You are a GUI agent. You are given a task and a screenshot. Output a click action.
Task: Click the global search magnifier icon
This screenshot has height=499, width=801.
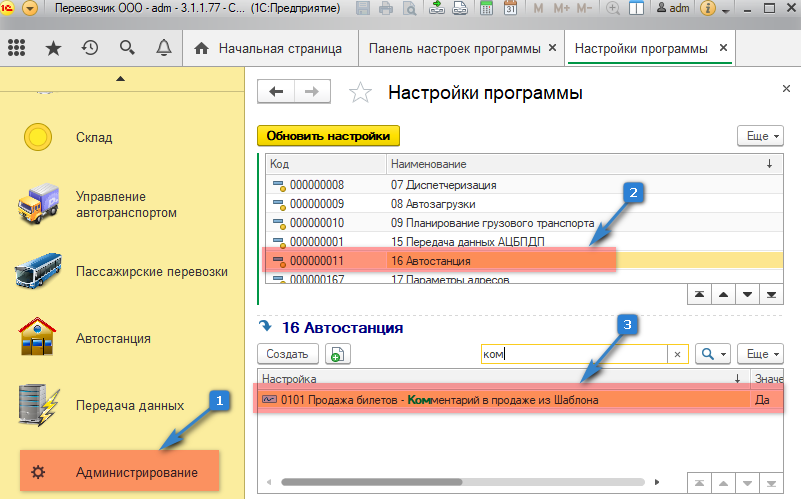point(126,48)
